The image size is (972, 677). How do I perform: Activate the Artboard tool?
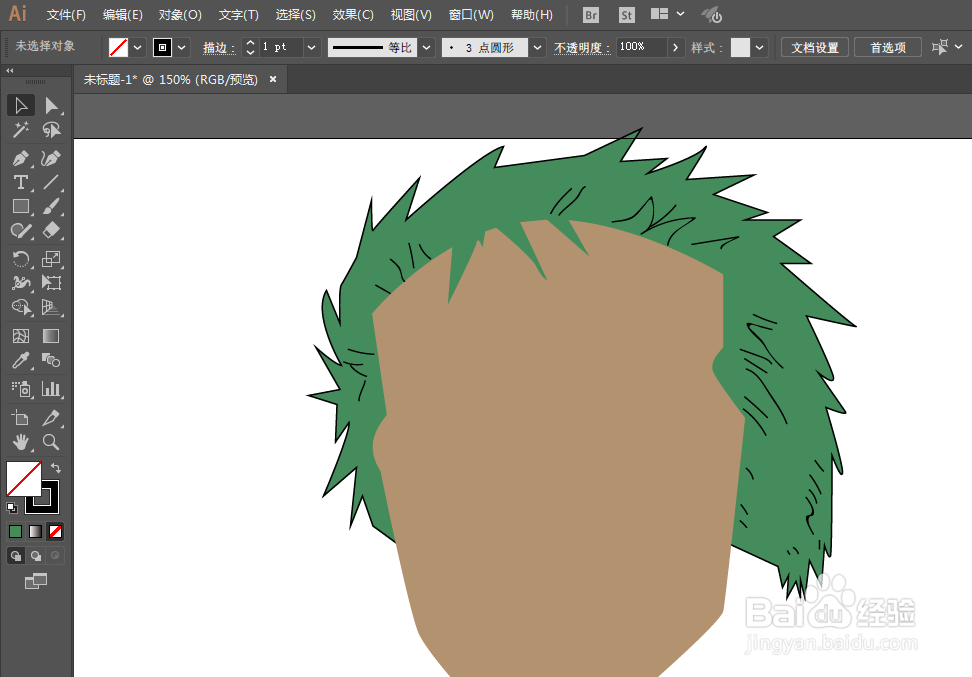pos(20,418)
